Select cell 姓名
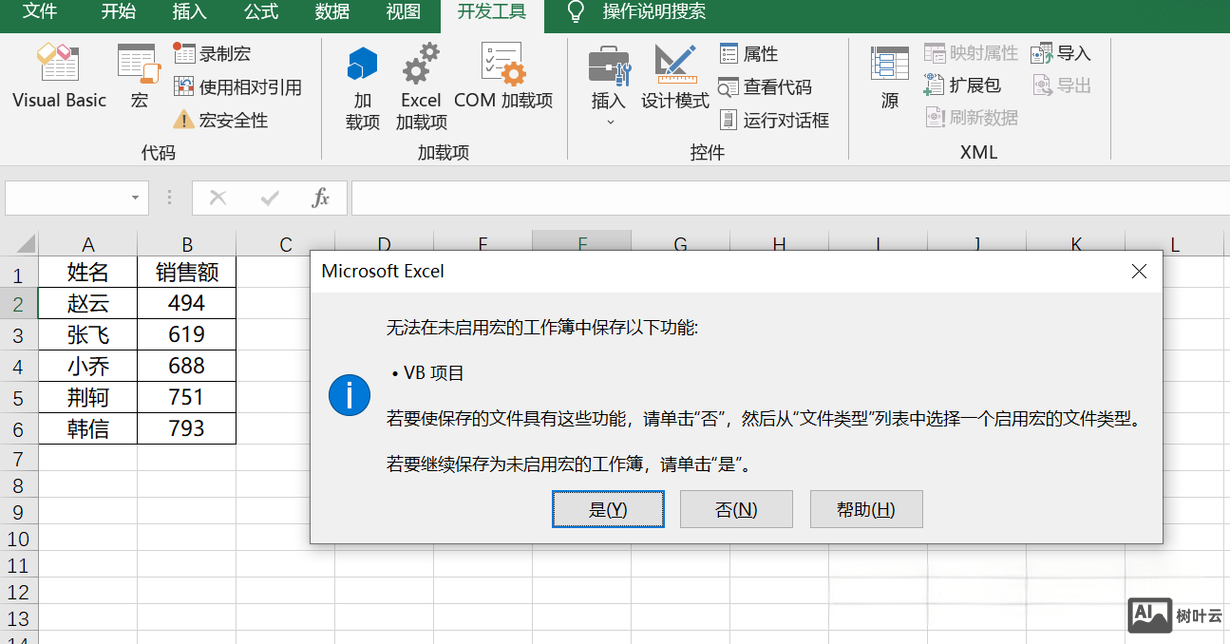The image size is (1230, 644). click(x=88, y=273)
